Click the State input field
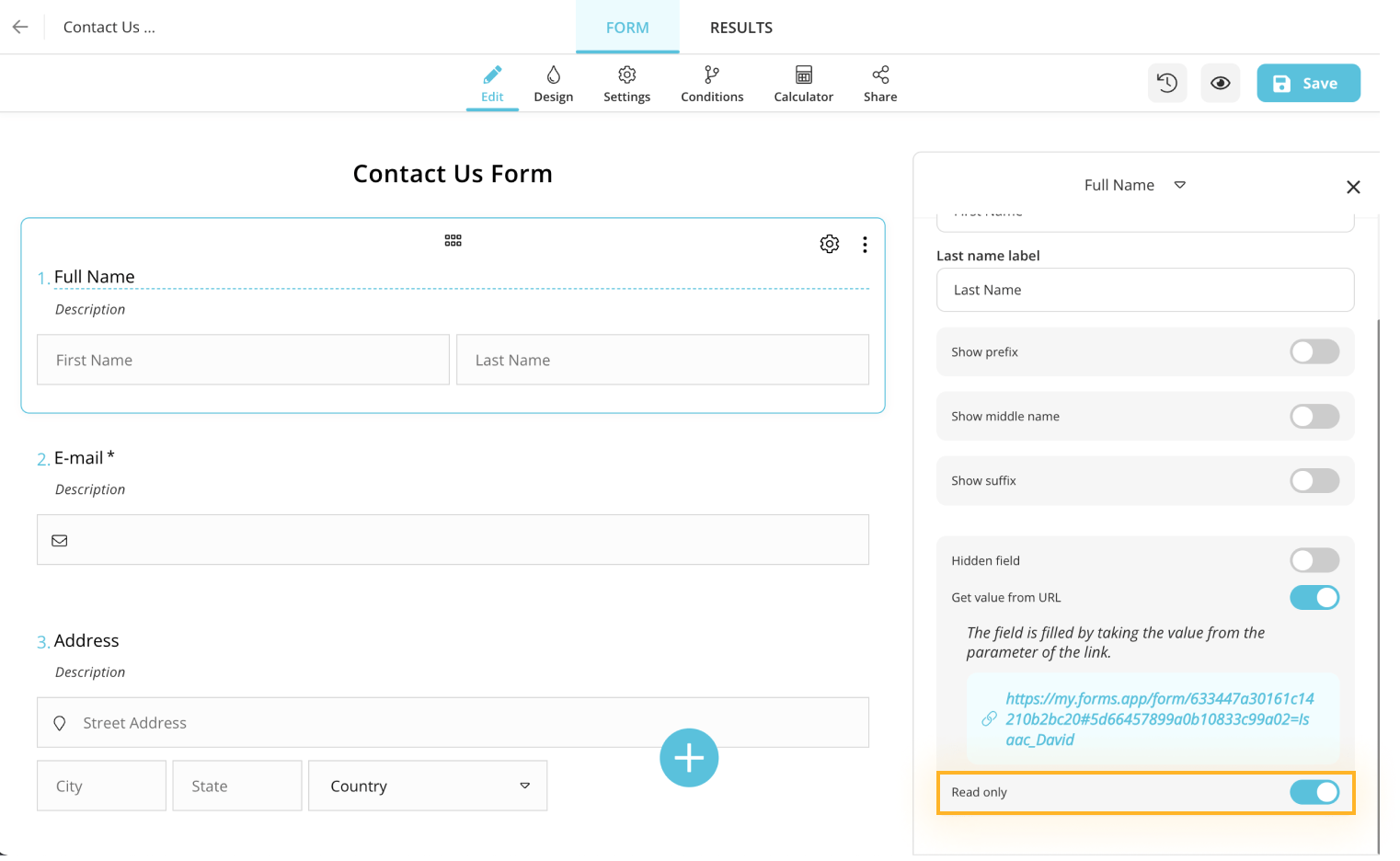Image resolution: width=1400 pixels, height=861 pixels. point(237,786)
